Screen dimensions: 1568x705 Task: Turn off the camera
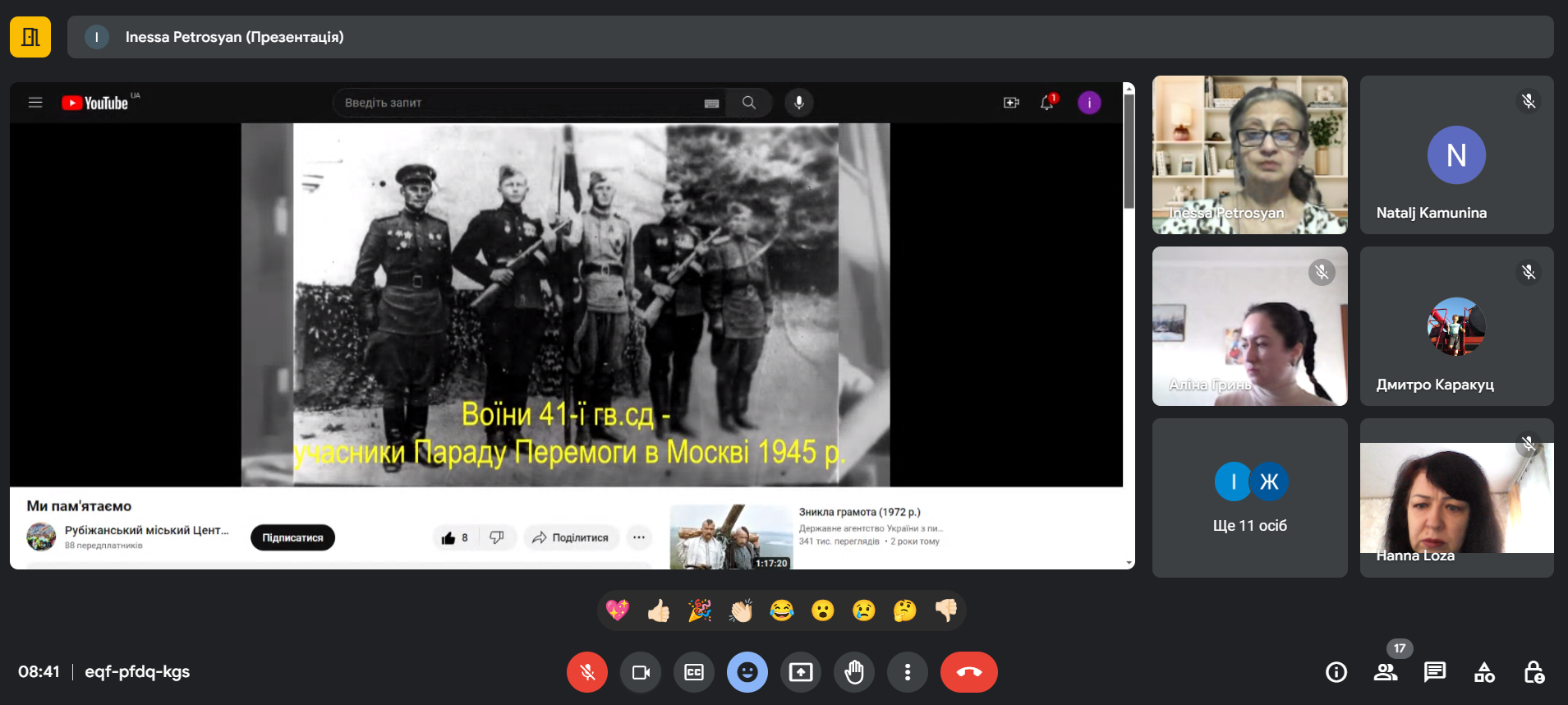(x=641, y=672)
